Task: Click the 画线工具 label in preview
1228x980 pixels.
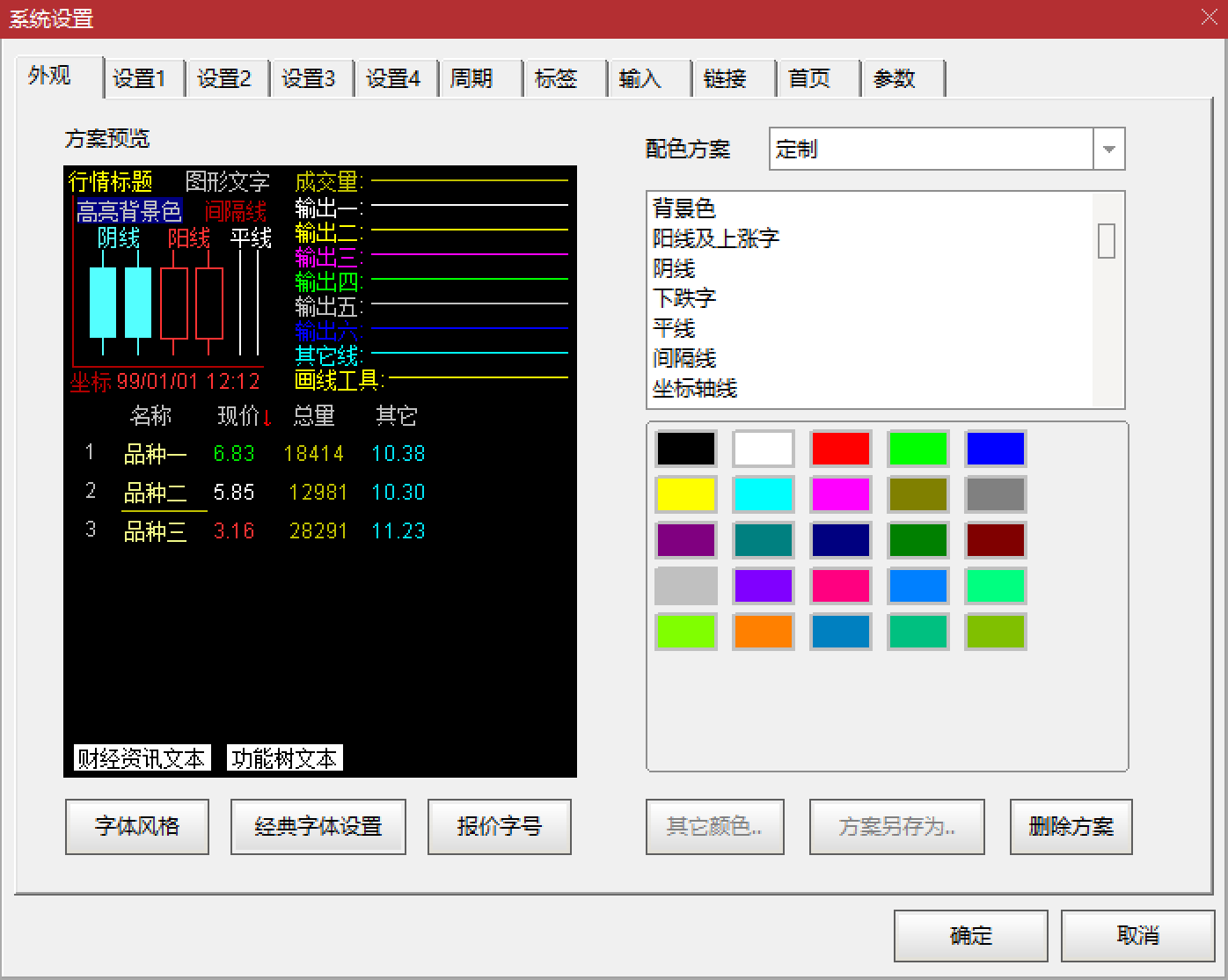Action: tap(339, 381)
